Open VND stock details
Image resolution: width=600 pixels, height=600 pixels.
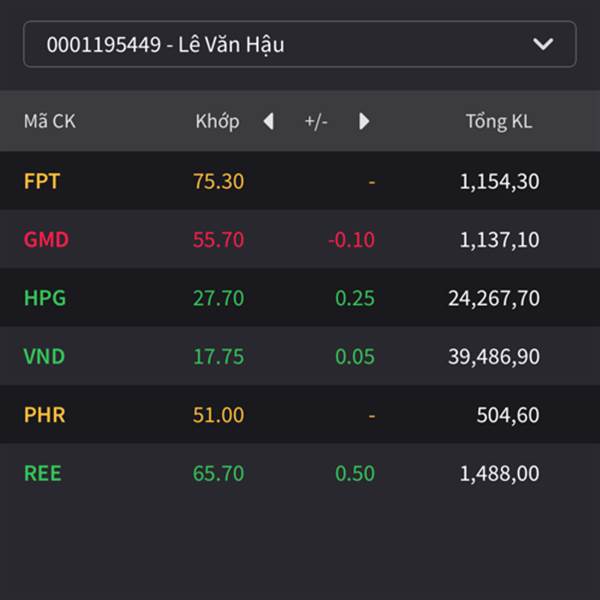click(x=44, y=356)
